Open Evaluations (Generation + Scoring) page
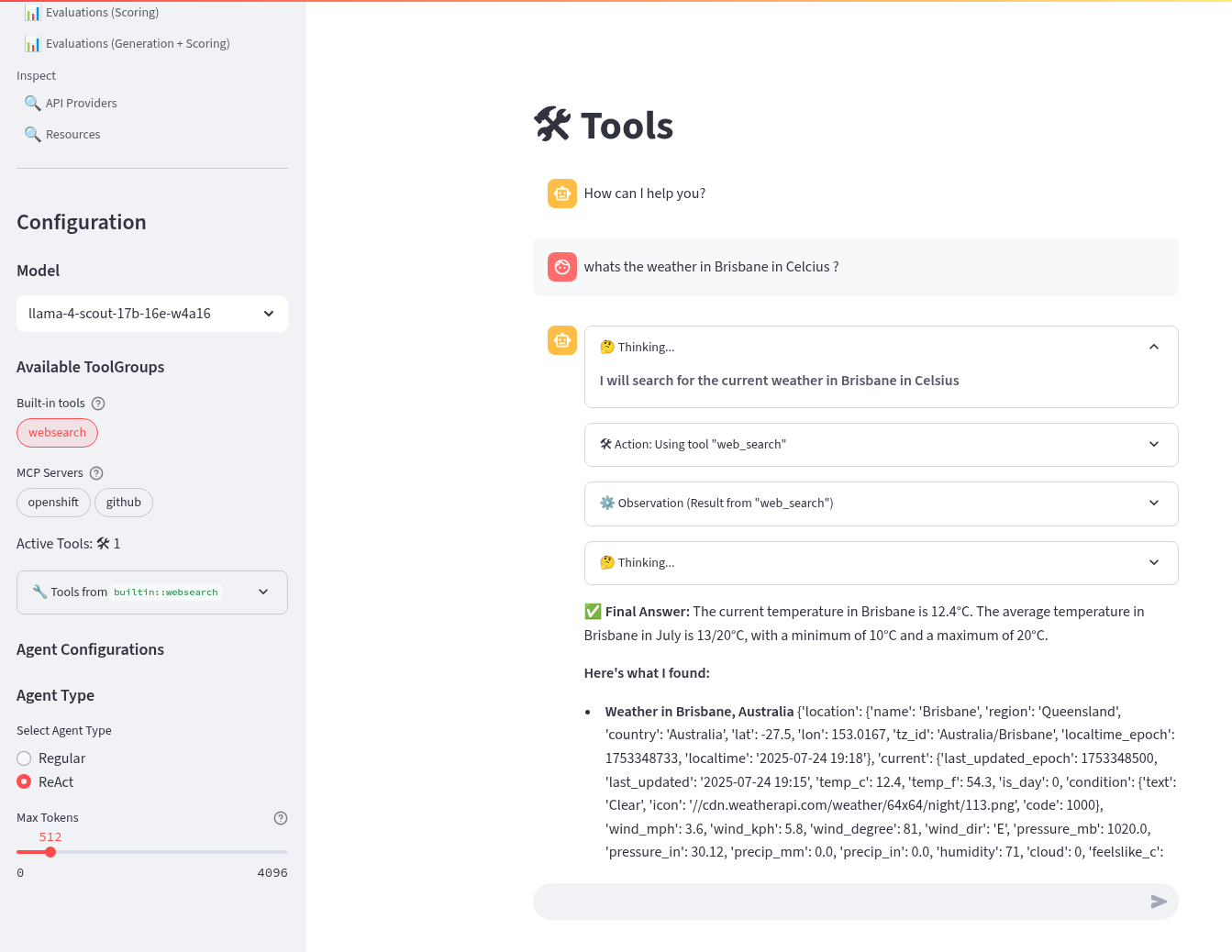 click(138, 44)
